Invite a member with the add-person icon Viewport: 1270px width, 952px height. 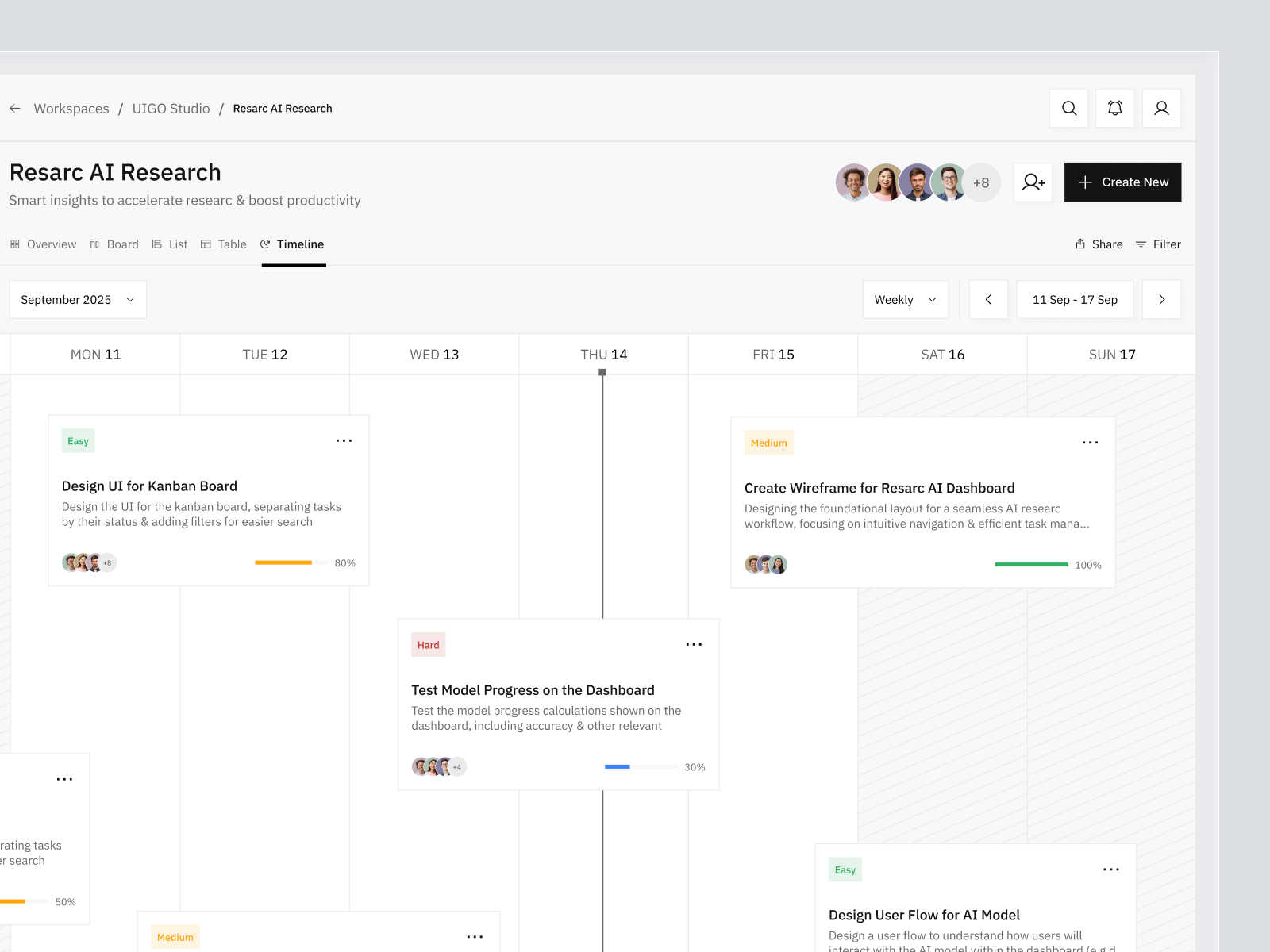1033,182
